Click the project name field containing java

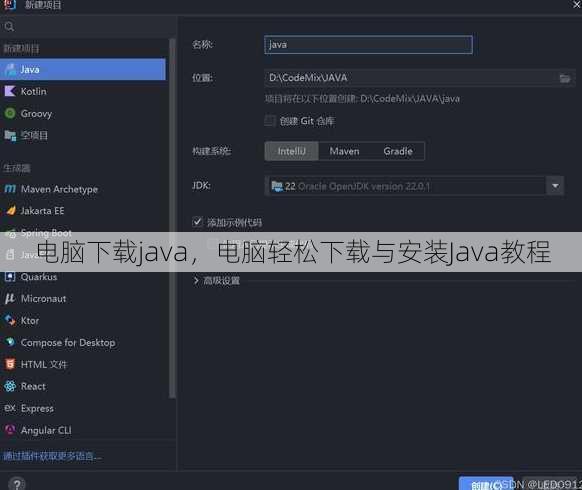368,45
